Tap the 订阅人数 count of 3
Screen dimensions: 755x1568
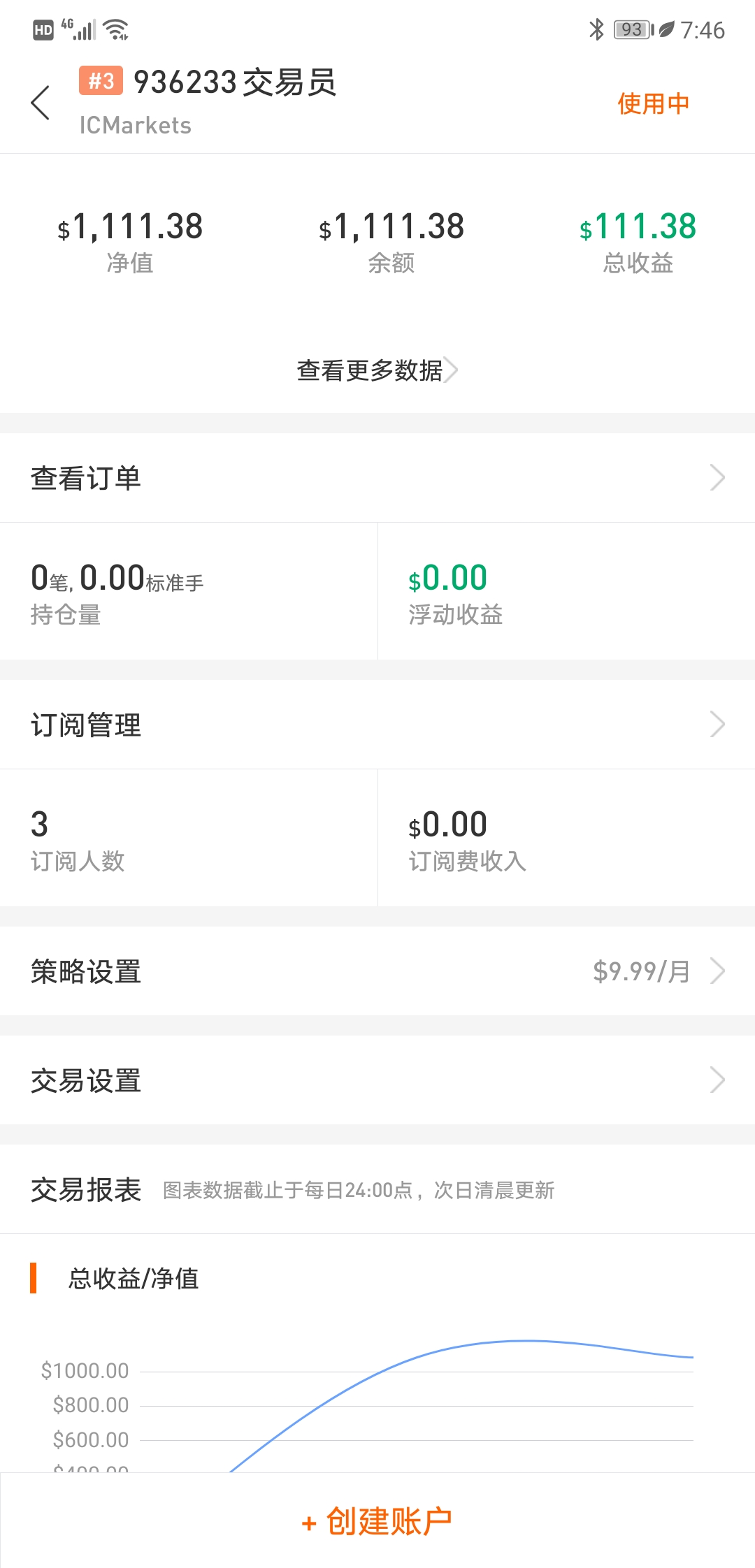40,825
